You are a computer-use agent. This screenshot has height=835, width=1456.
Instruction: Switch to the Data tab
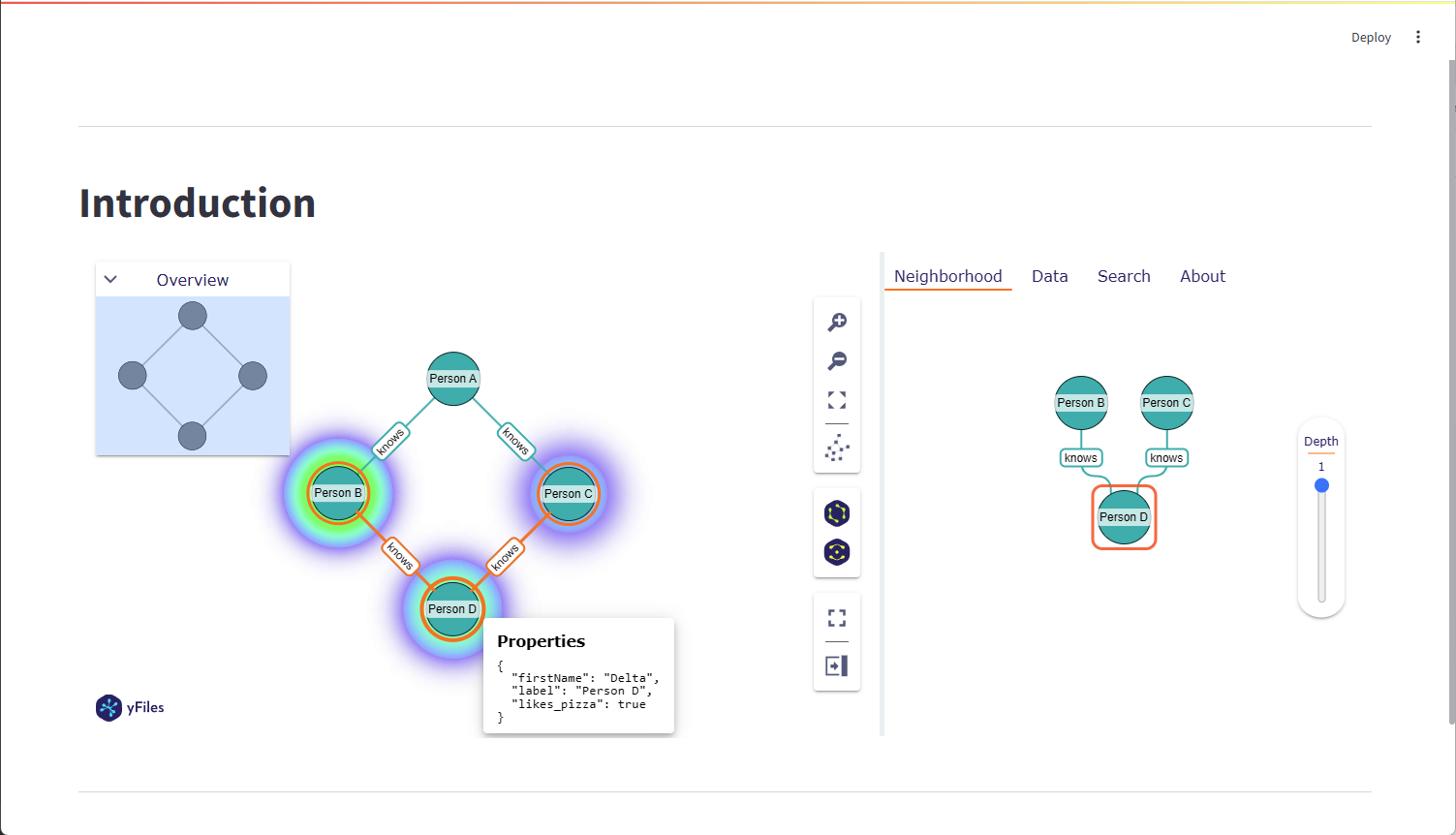coord(1049,276)
